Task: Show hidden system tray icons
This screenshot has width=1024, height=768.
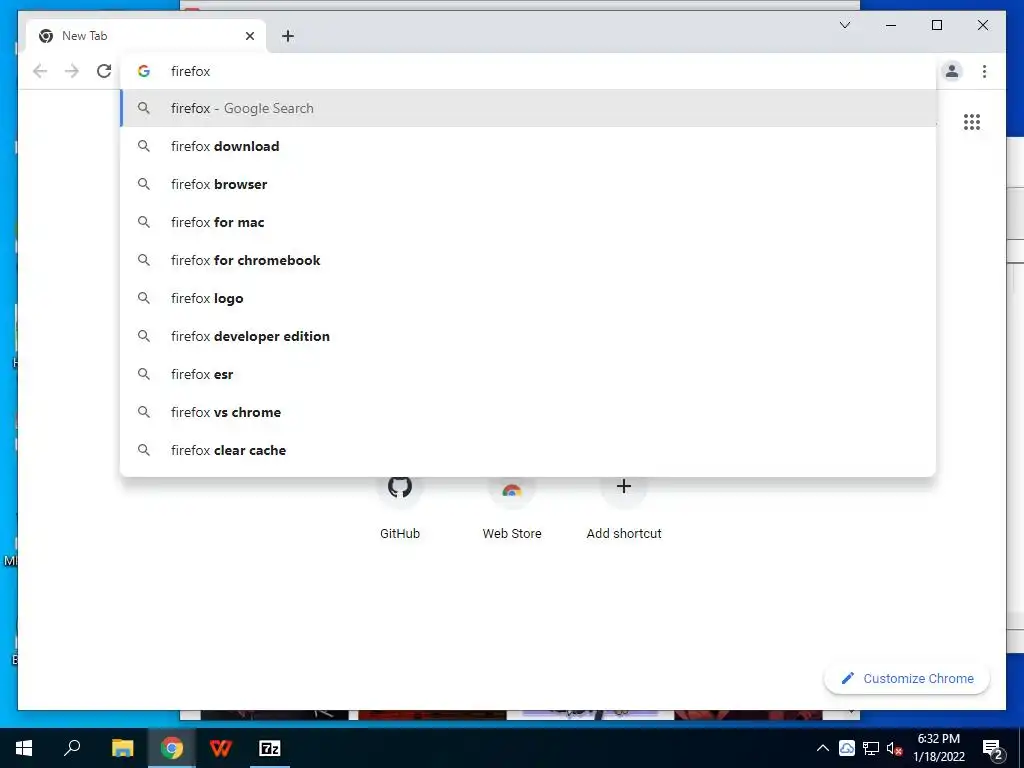Action: pyautogui.click(x=823, y=748)
